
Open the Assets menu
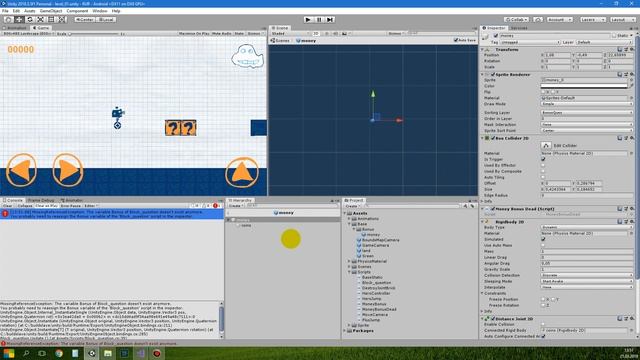[29, 11]
